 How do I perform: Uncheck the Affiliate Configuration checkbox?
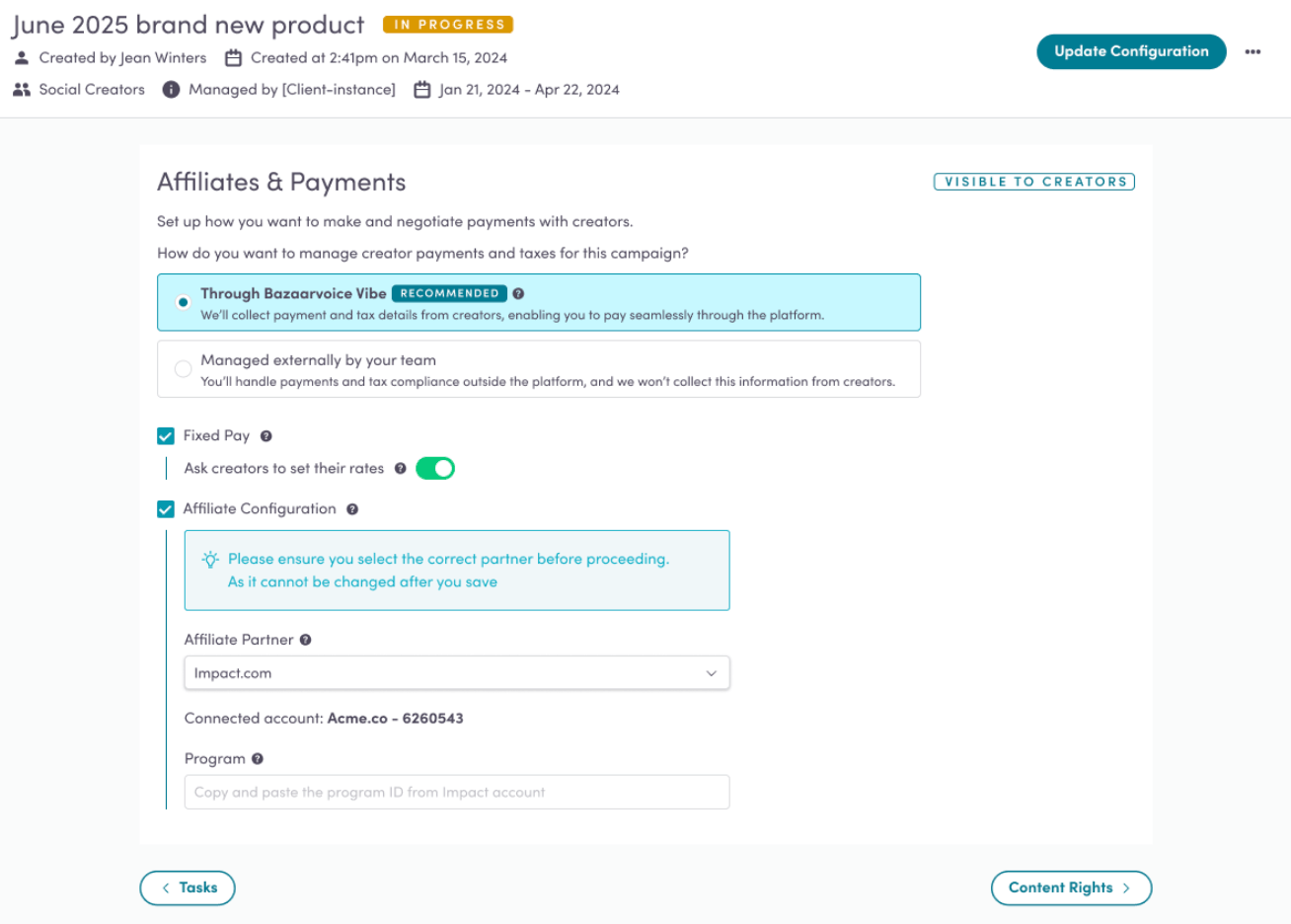pyautogui.click(x=166, y=509)
